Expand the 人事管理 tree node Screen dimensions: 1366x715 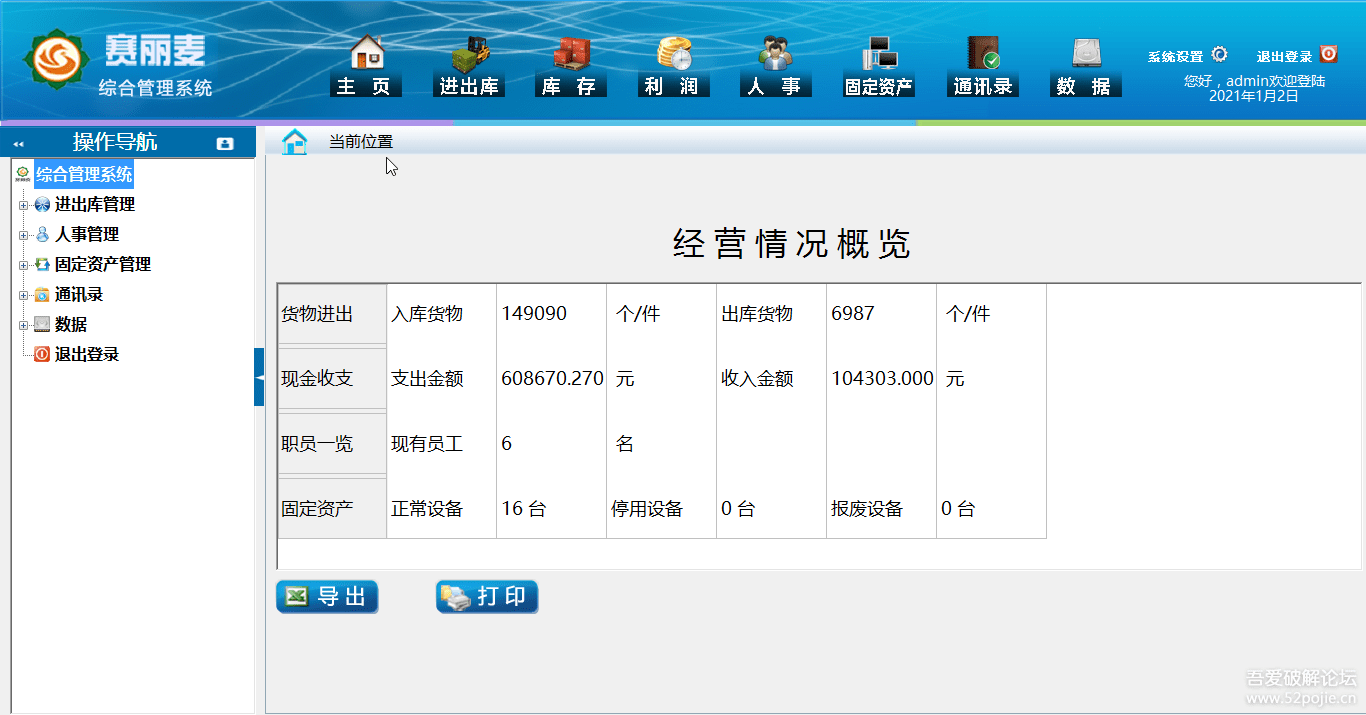tap(23, 235)
